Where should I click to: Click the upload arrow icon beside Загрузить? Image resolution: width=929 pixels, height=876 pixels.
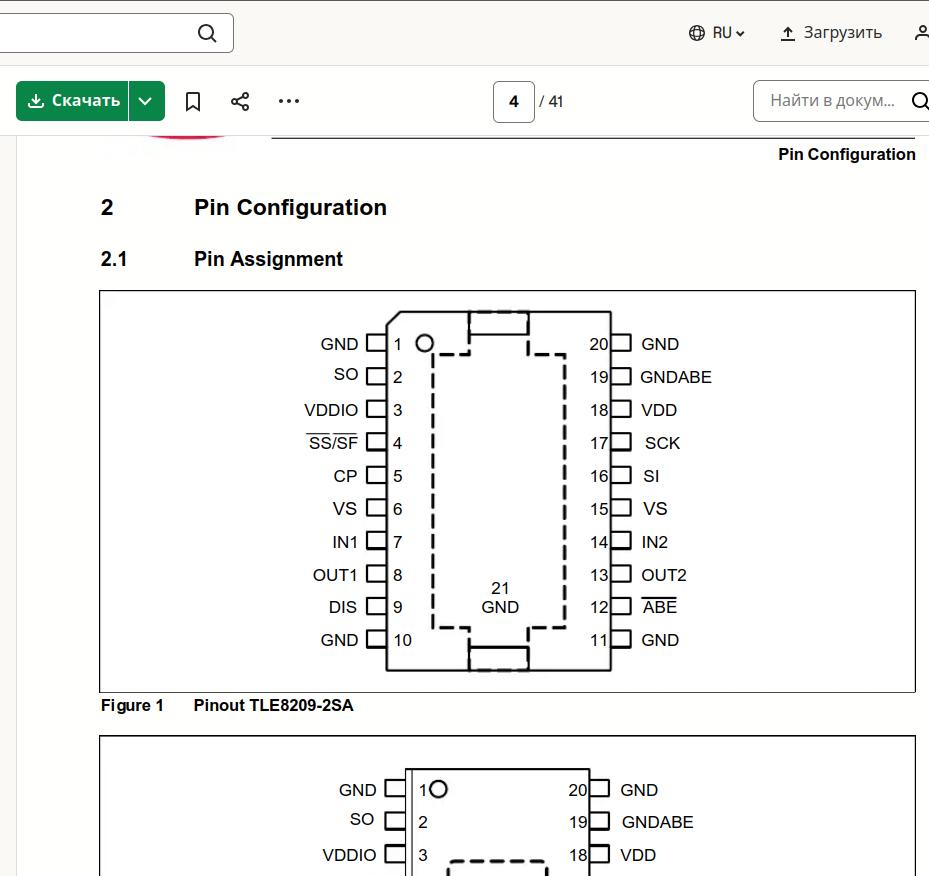788,33
